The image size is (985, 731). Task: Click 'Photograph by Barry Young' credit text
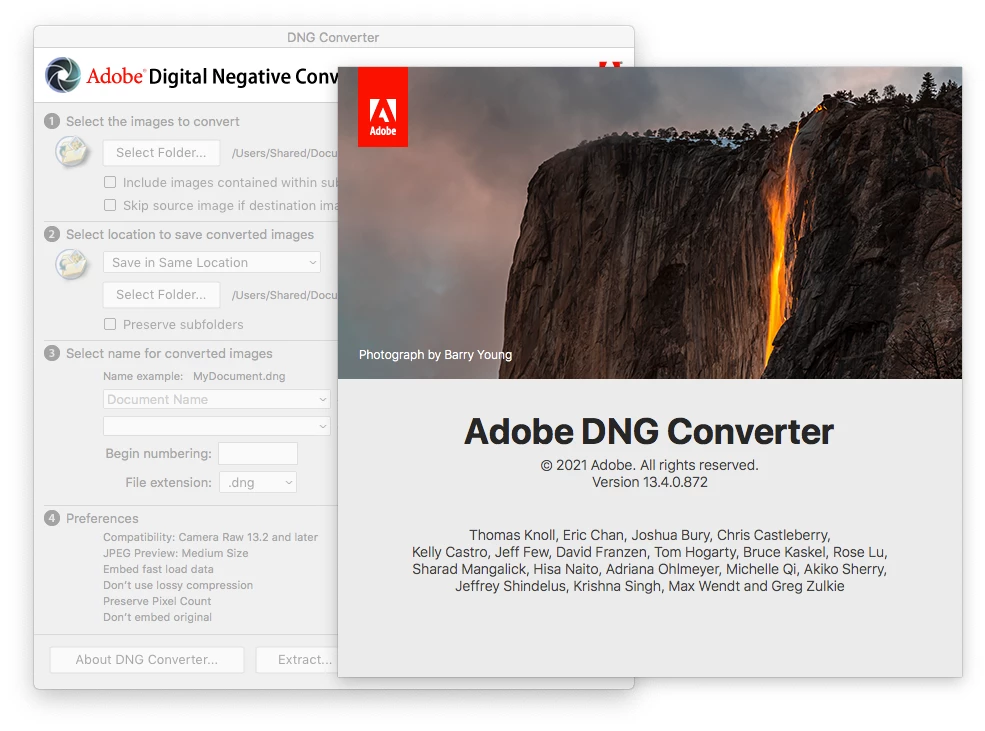coord(435,355)
